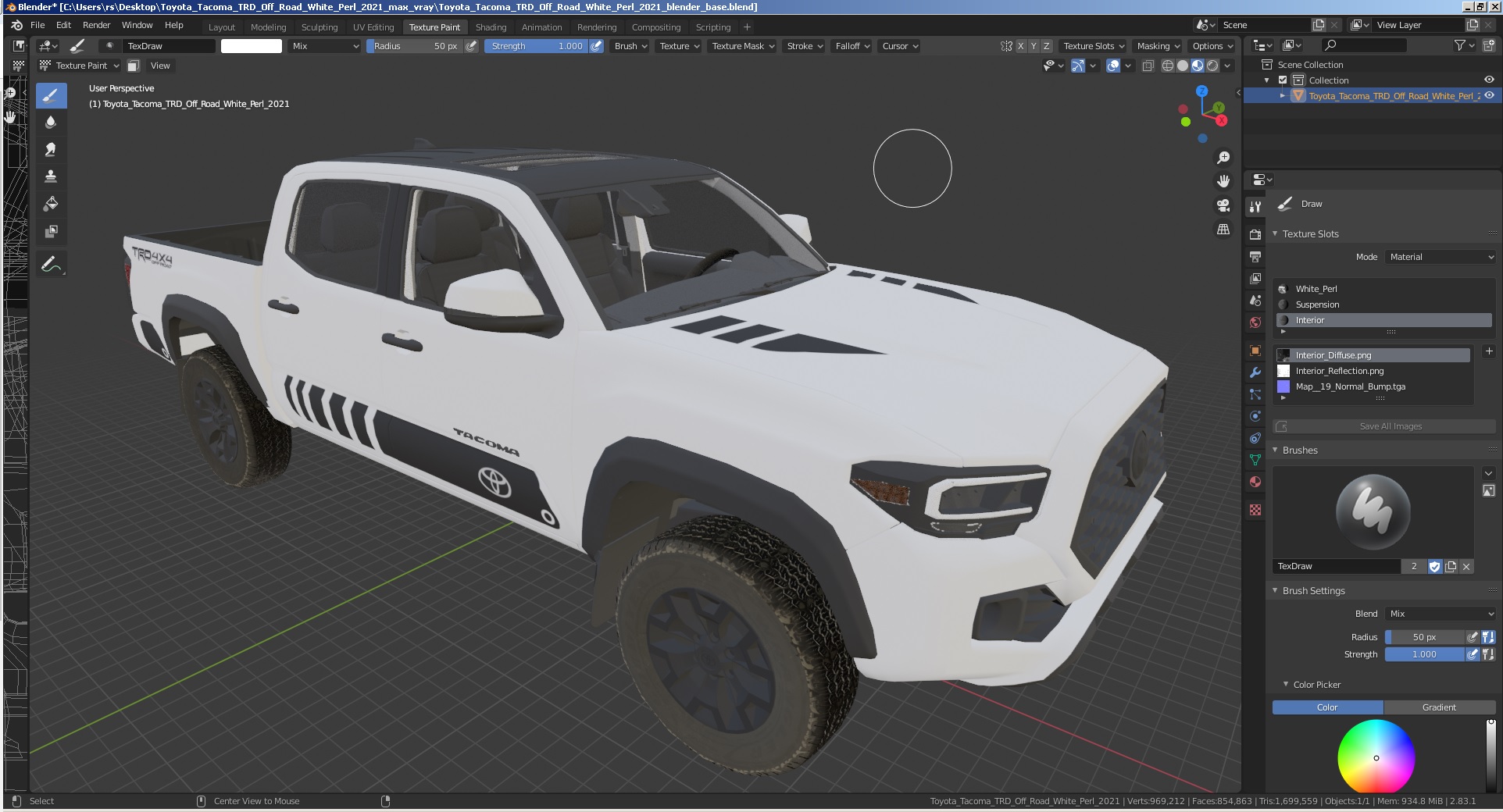Collapse the Brush Settings panel
The image size is (1503, 812).
pyautogui.click(x=1276, y=591)
